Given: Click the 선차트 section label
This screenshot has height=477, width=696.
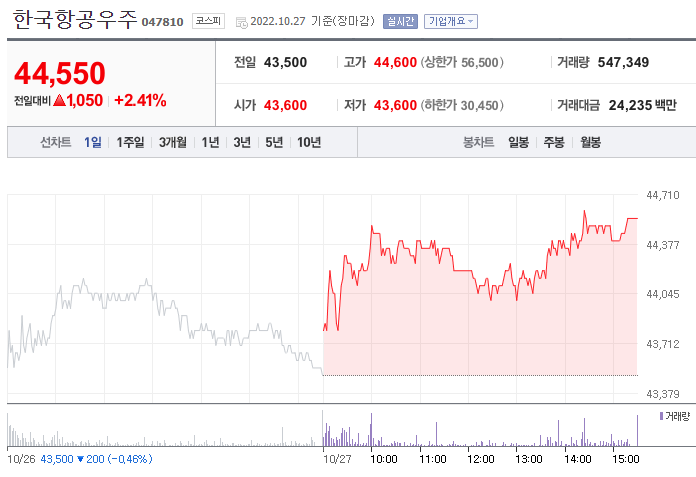Looking at the screenshot, I should click(55, 142).
